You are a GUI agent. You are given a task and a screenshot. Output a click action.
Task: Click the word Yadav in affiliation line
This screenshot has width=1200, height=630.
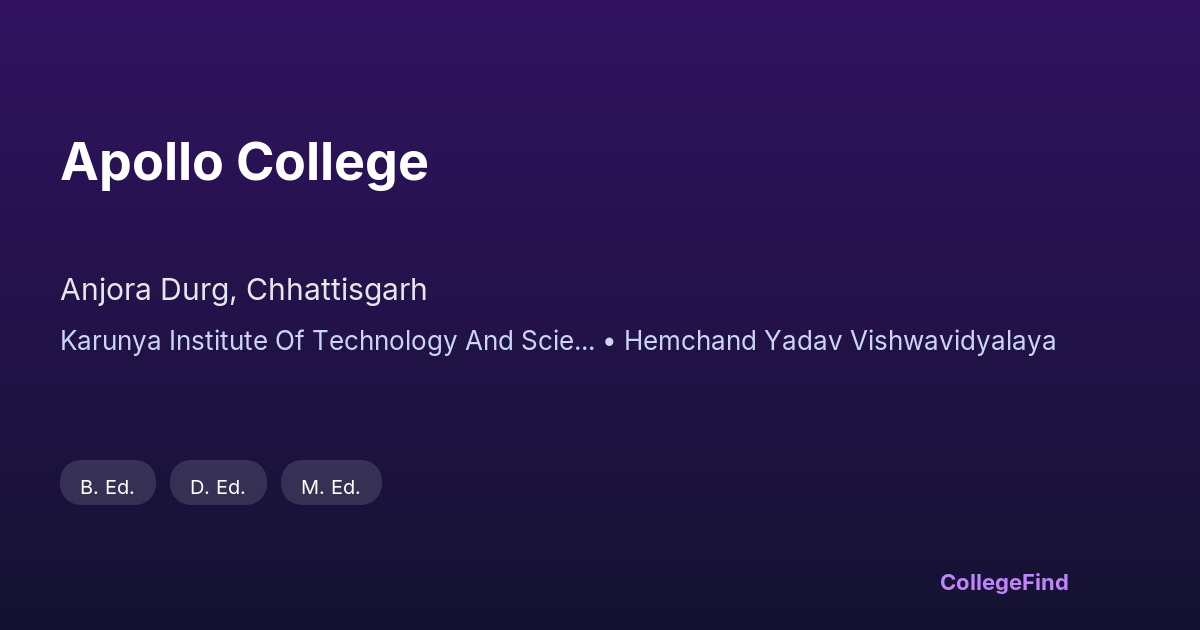coord(803,341)
